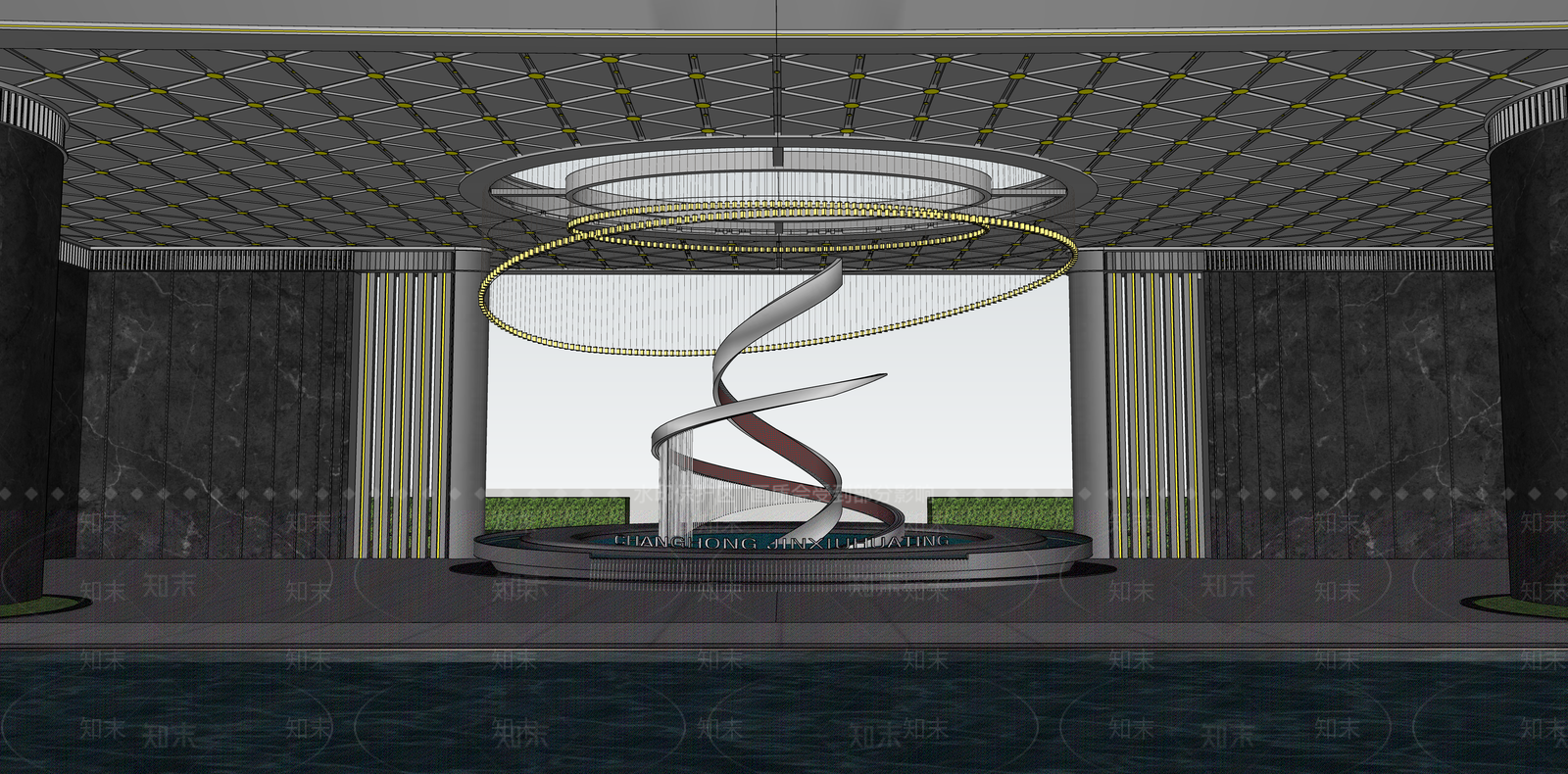
Task: Click the "CHANGHONG JINXIUHUATING" lettering on the fountain
Action: click(x=781, y=542)
